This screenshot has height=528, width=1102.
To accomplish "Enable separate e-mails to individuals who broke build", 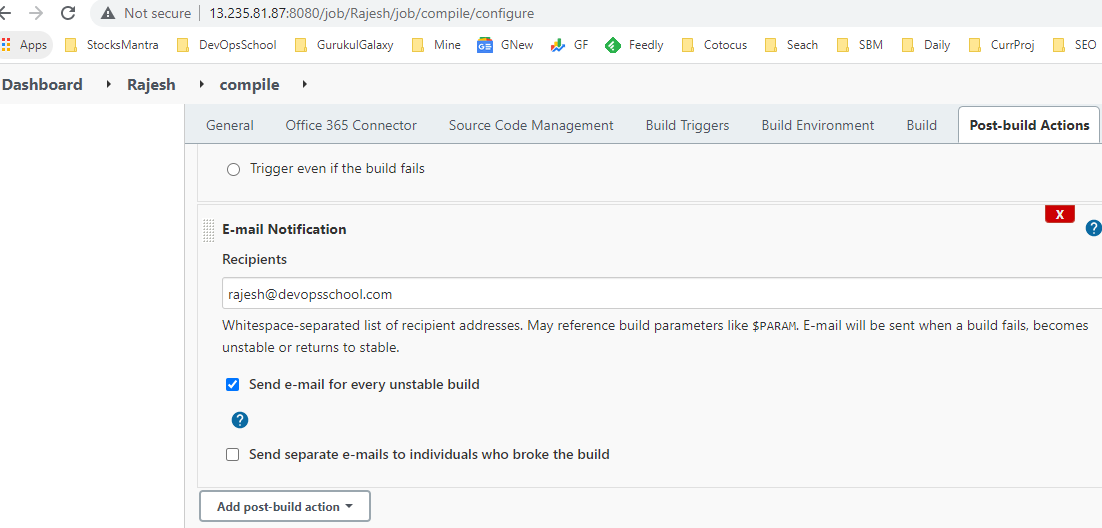I will click(x=233, y=455).
